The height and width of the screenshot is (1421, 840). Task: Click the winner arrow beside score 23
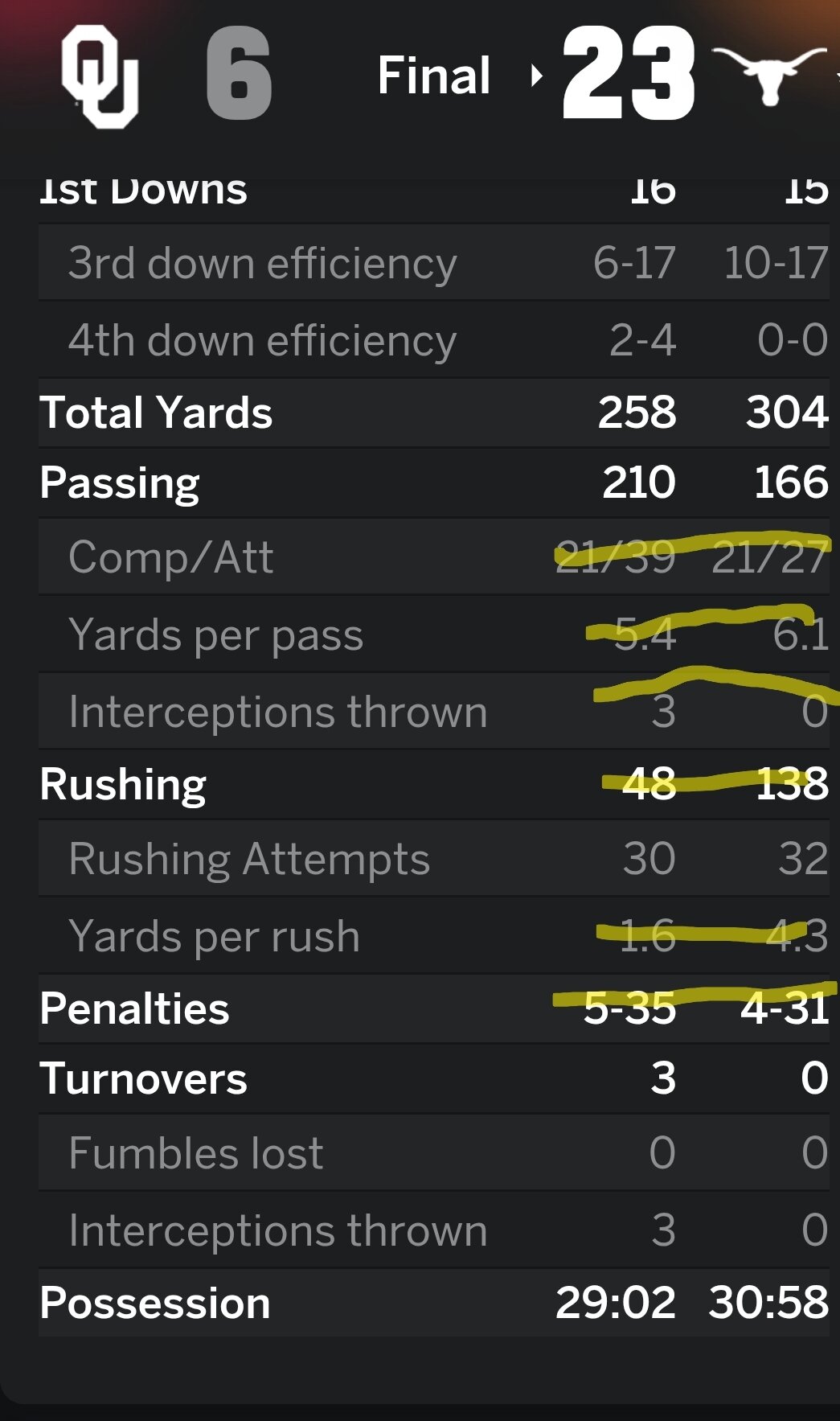click(x=537, y=76)
